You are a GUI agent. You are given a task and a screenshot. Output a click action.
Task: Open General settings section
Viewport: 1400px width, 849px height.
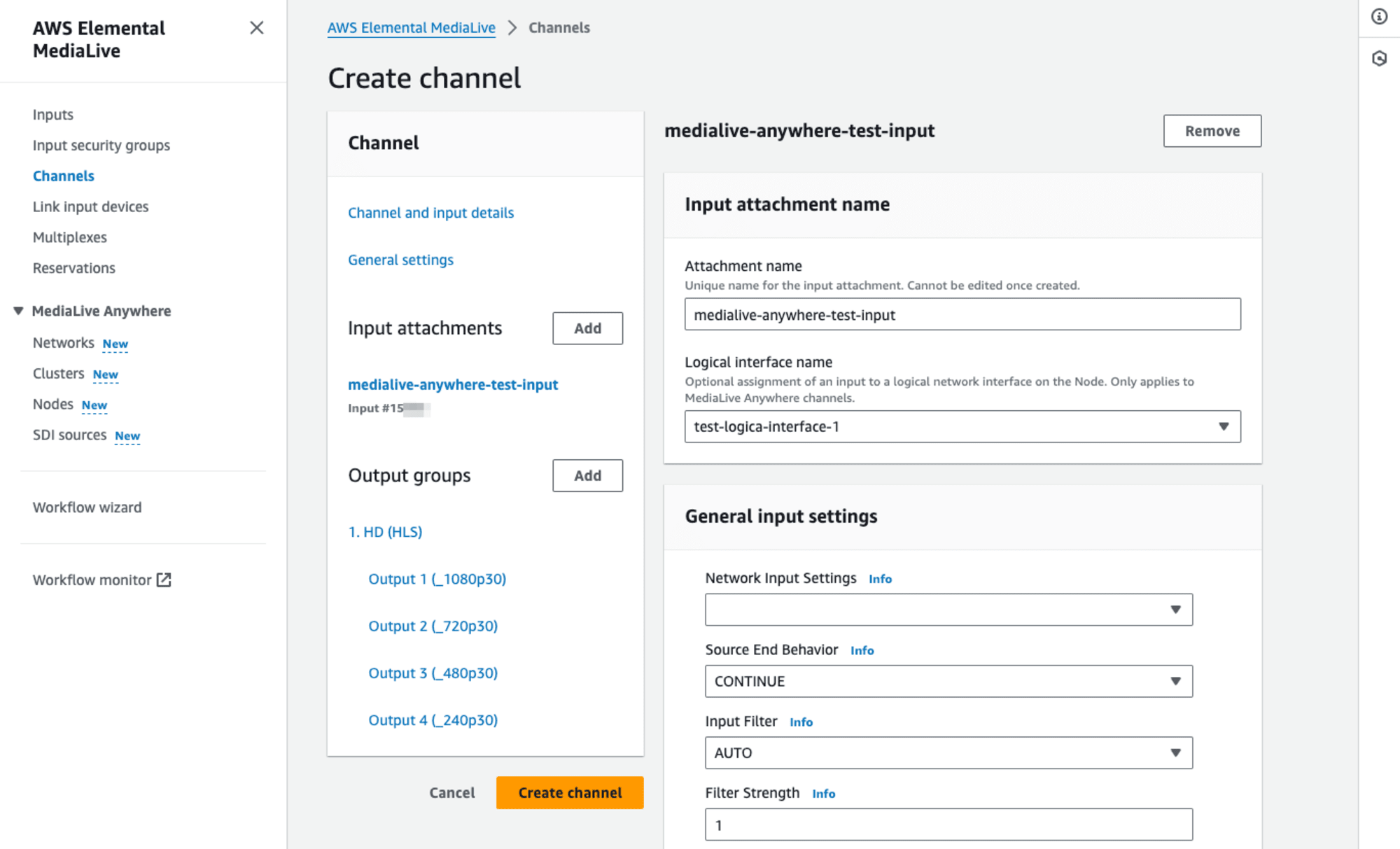pyautogui.click(x=401, y=260)
